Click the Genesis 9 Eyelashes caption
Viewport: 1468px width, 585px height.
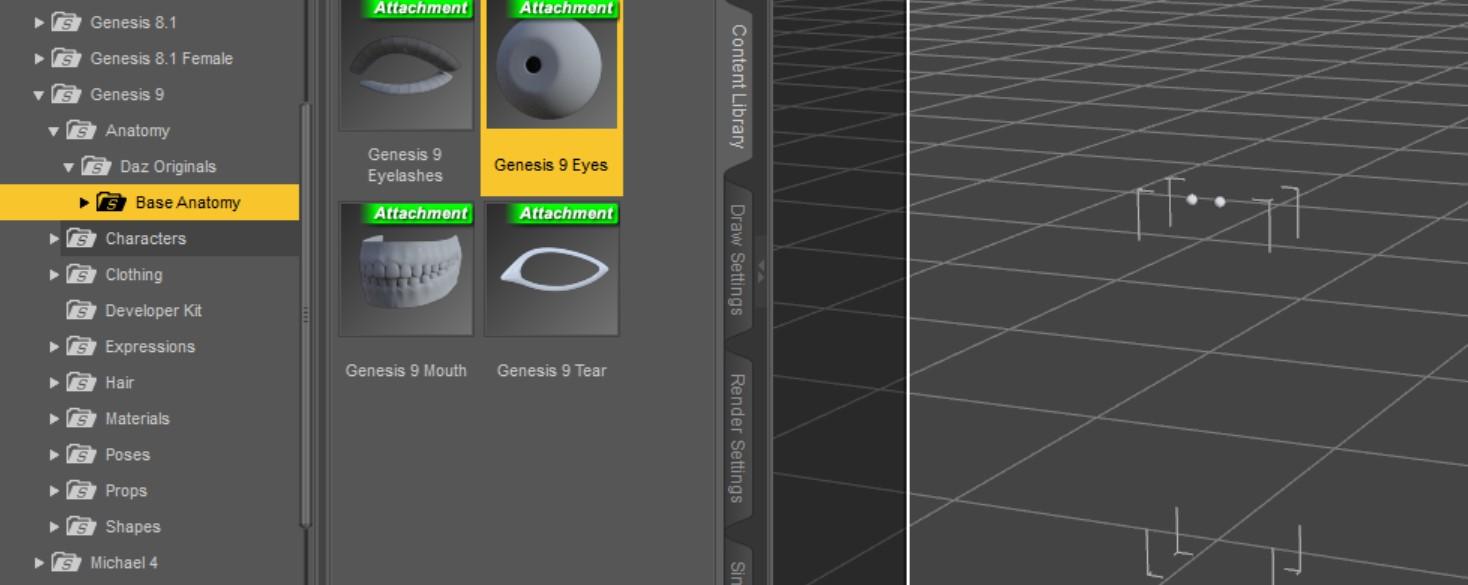click(x=405, y=165)
